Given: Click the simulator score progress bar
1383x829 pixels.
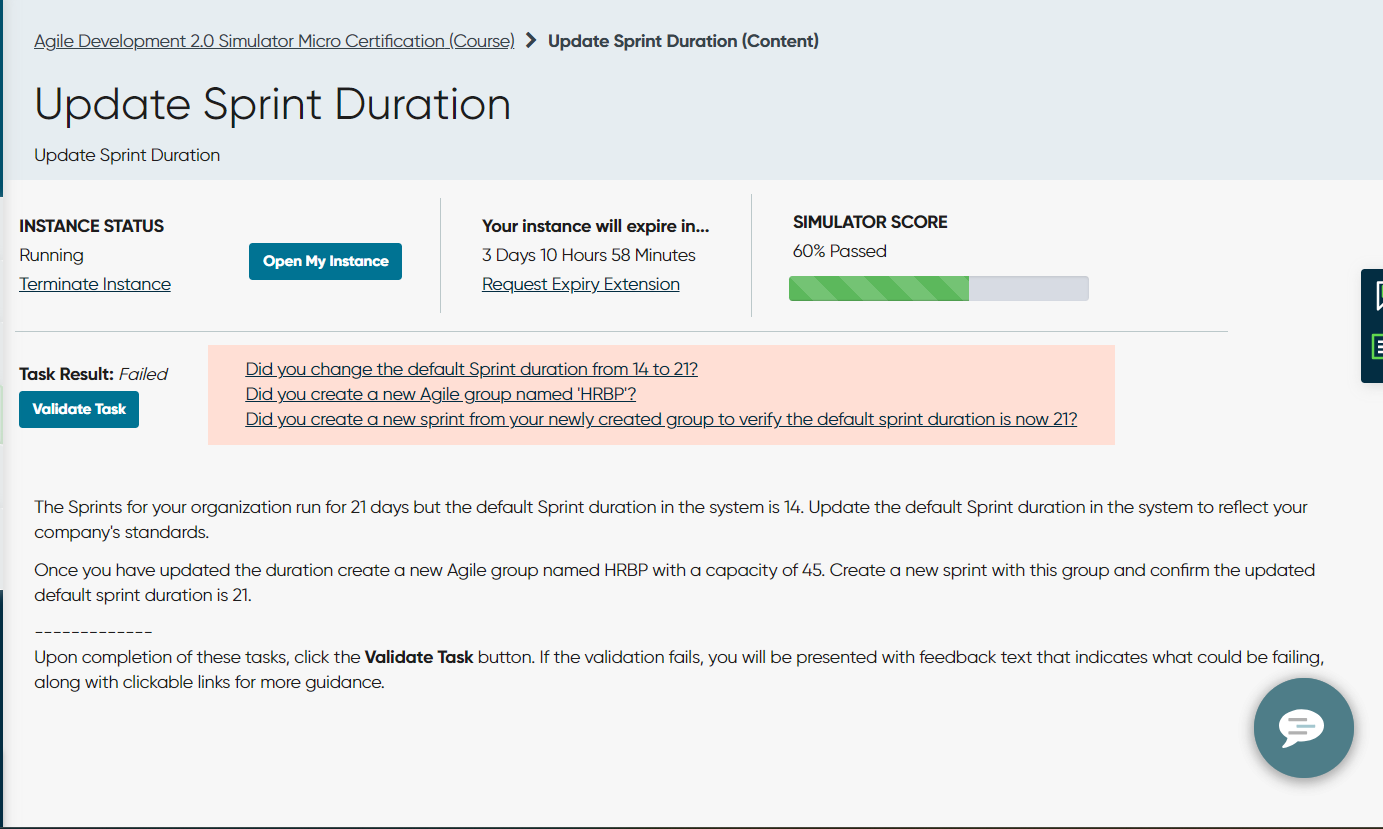Looking at the screenshot, I should pyautogui.click(x=939, y=288).
